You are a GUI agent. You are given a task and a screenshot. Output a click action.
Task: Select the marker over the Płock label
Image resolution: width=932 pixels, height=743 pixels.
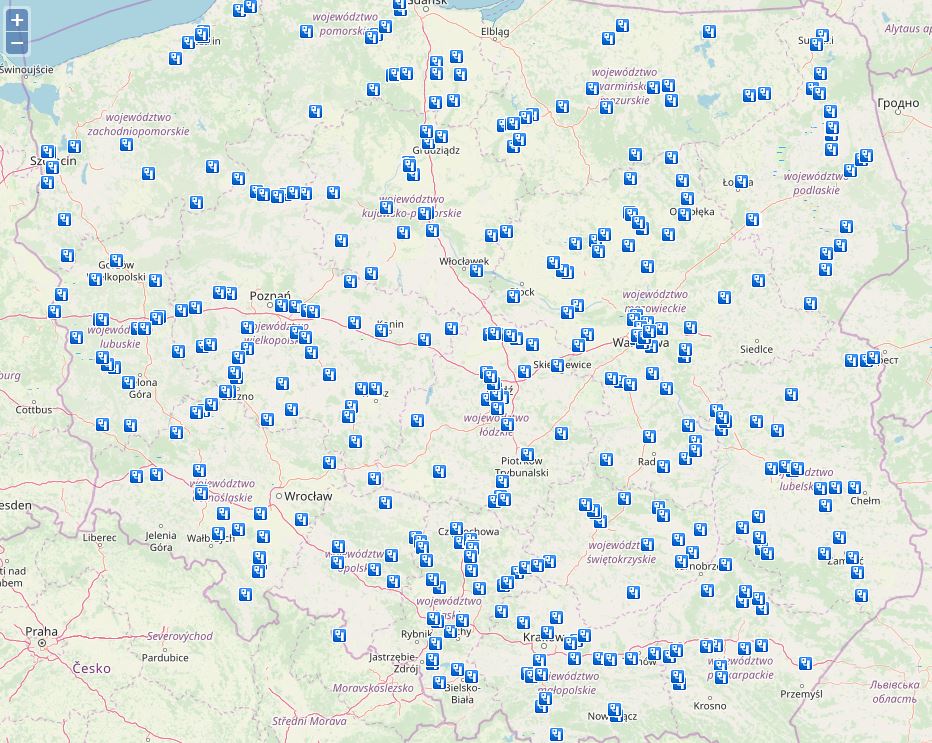514,295
